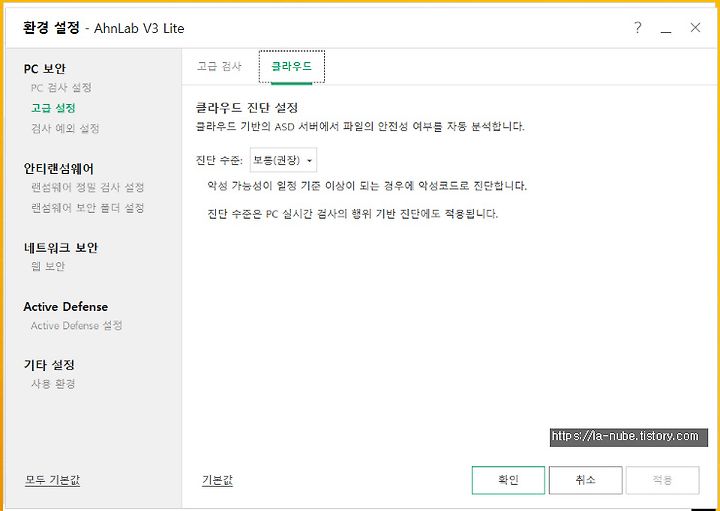Open PC 검사 설정 in sidebar
Viewport: 720px width, 511px height.
(x=61, y=88)
